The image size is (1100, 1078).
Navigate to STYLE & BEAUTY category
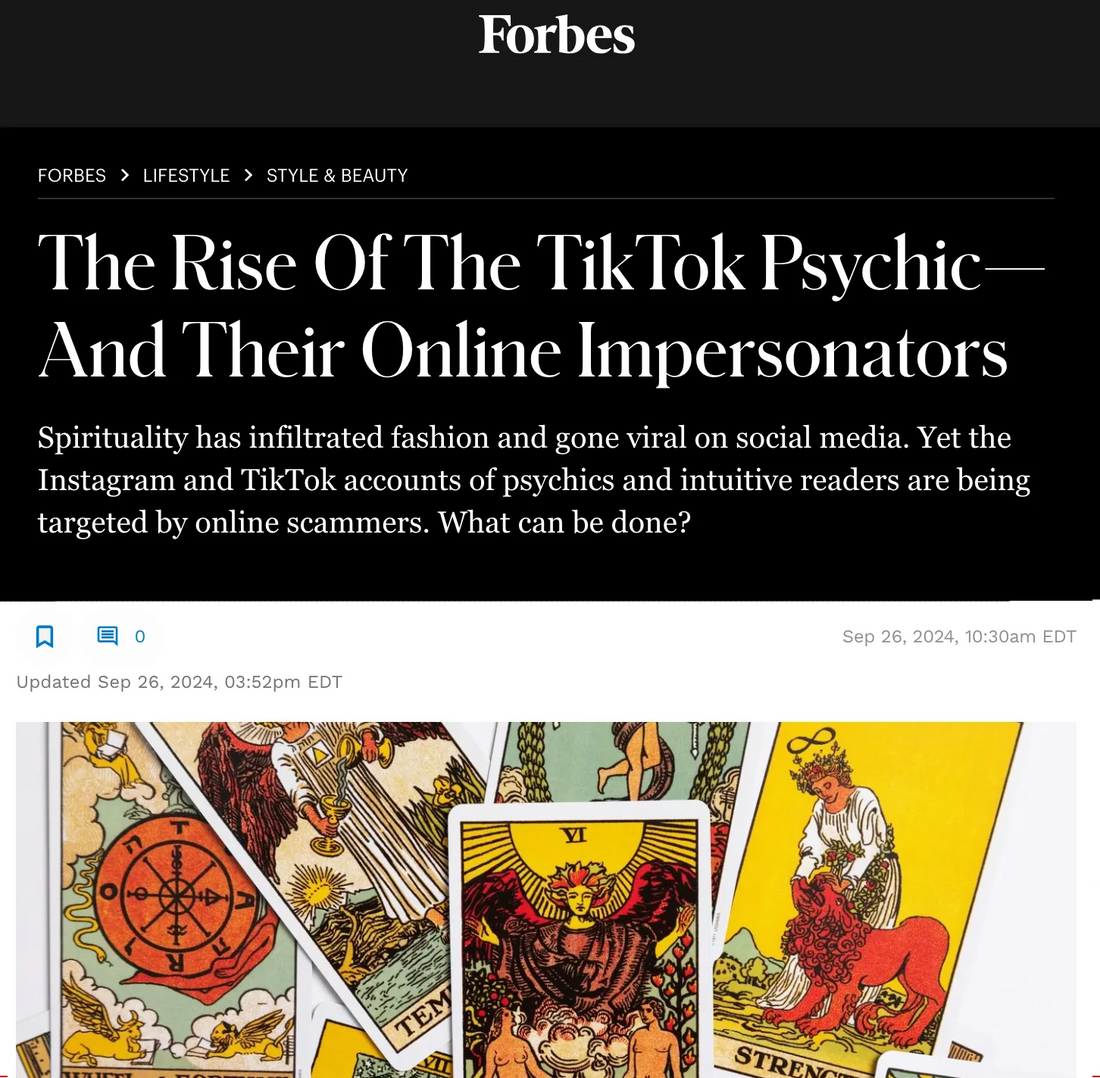pyautogui.click(x=337, y=175)
